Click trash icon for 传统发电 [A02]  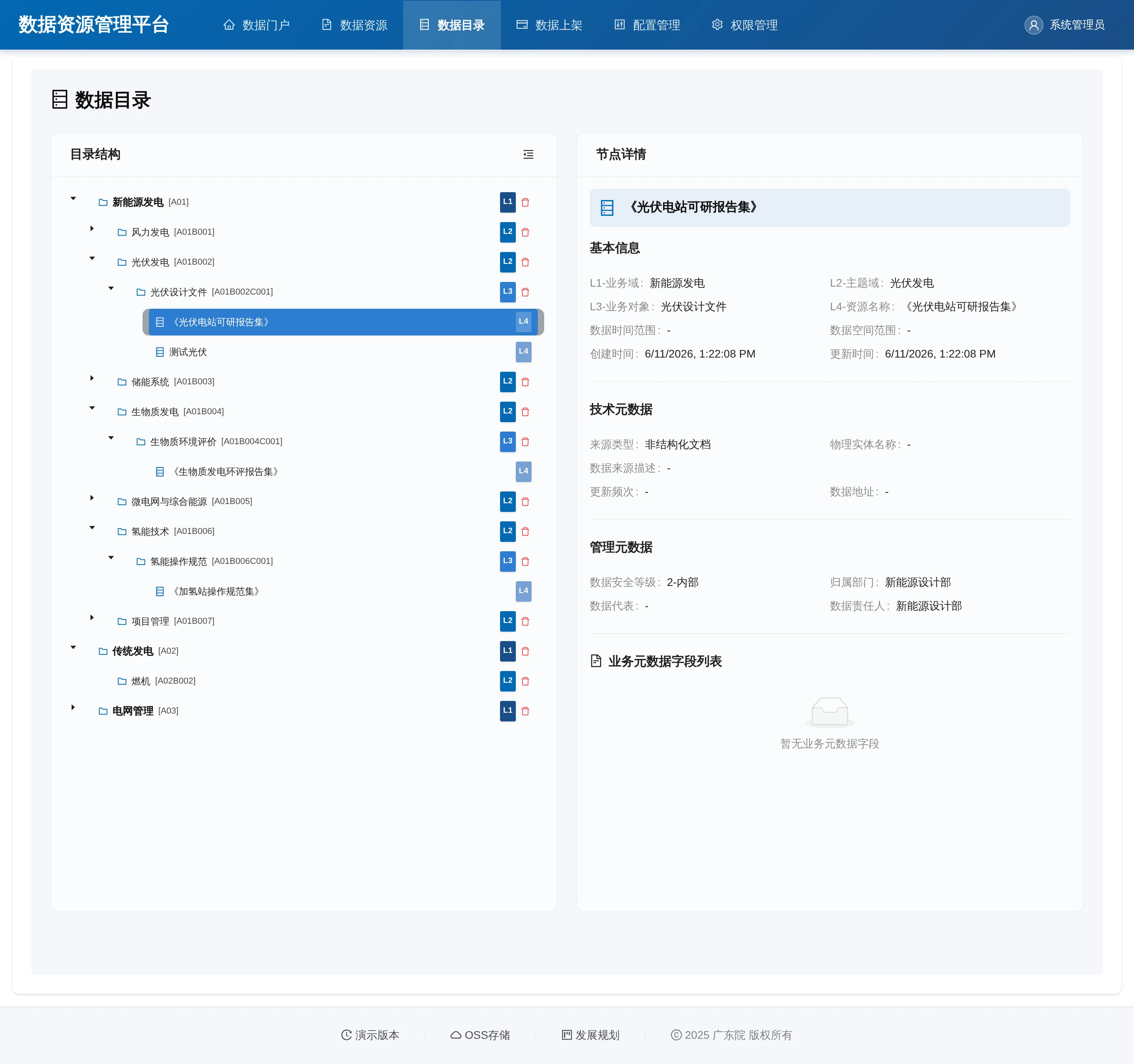525,652
